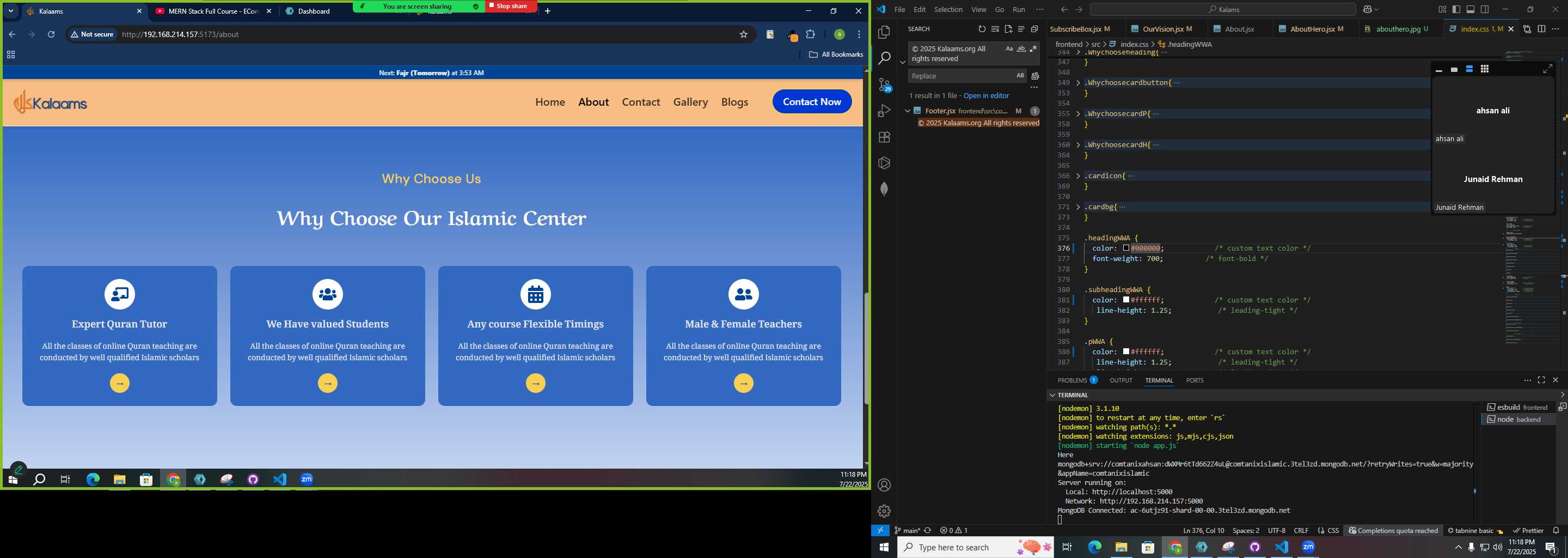Toggle bottom panel visibility
Screen dimensions: 1568x558
pos(1471,10)
